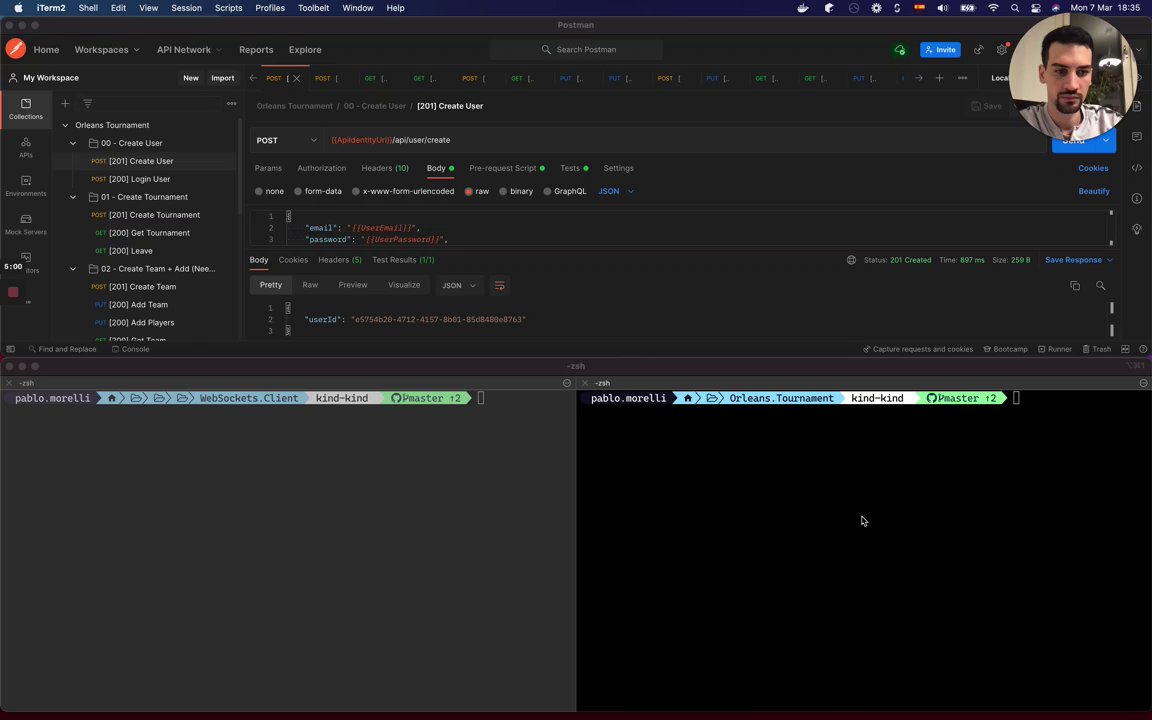Click the volume icon in macOS menu bar
This screenshot has height=720, width=1152.
pyautogui.click(x=943, y=8)
